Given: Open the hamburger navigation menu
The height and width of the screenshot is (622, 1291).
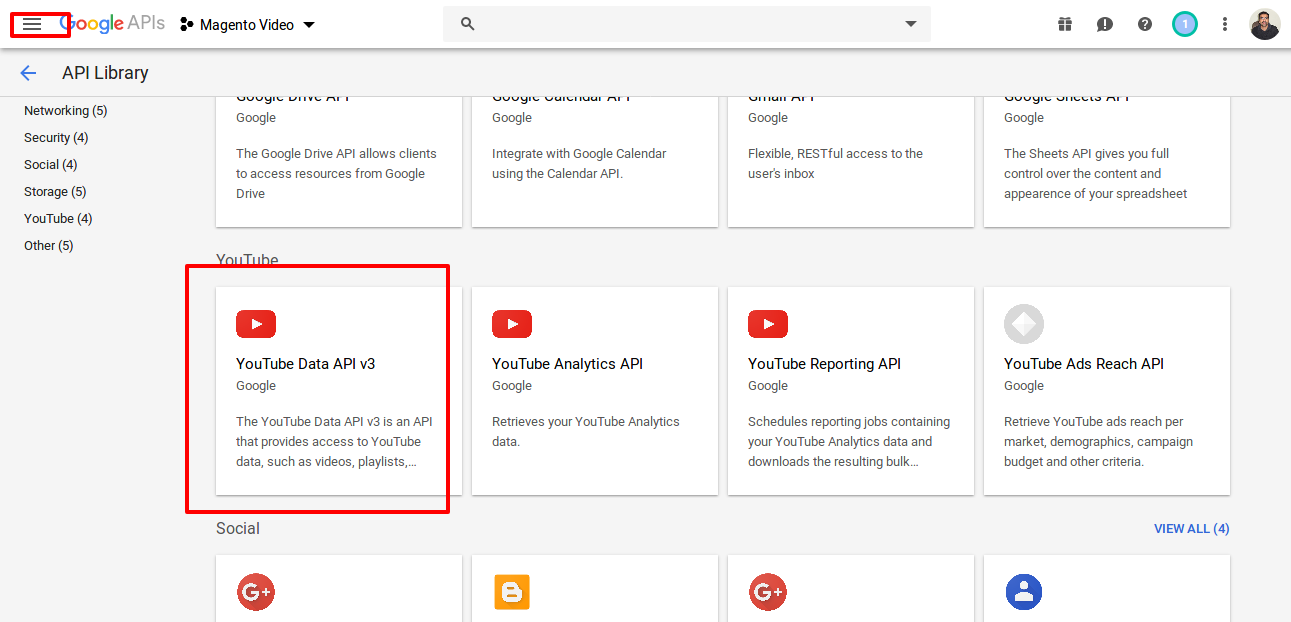Looking at the screenshot, I should pyautogui.click(x=32, y=24).
